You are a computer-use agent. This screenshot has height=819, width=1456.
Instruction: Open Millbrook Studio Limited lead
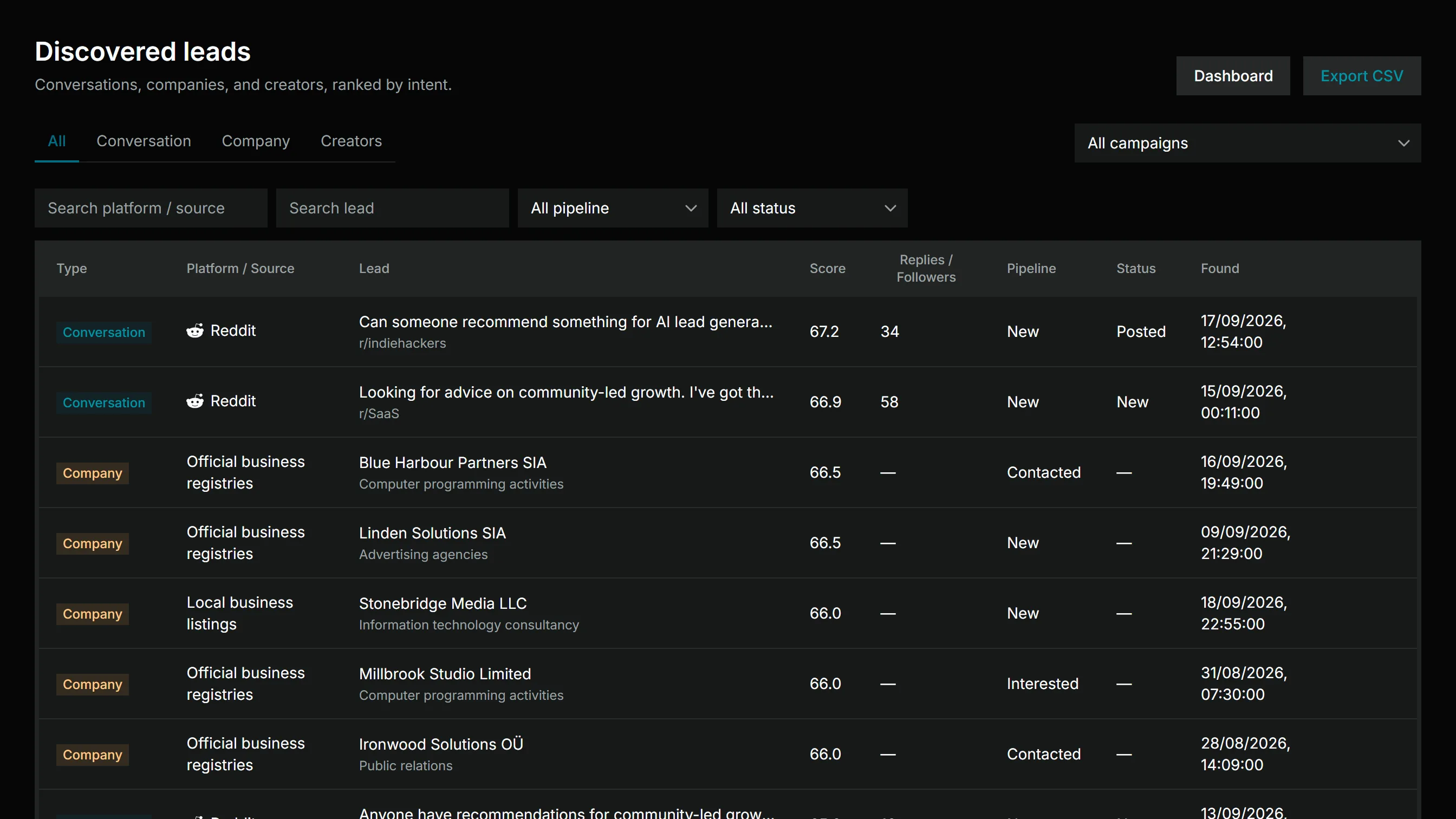click(445, 674)
